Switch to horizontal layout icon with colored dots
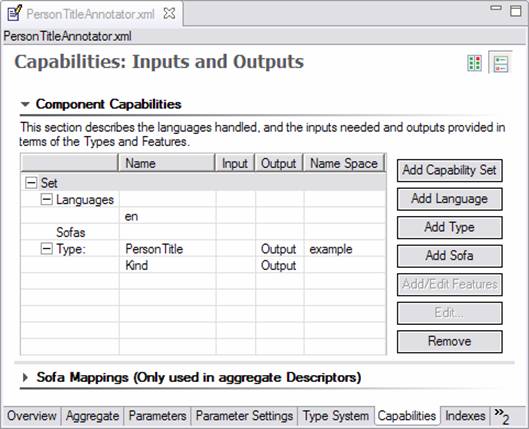Image resolution: width=529 pixels, height=429 pixels. click(x=474, y=63)
